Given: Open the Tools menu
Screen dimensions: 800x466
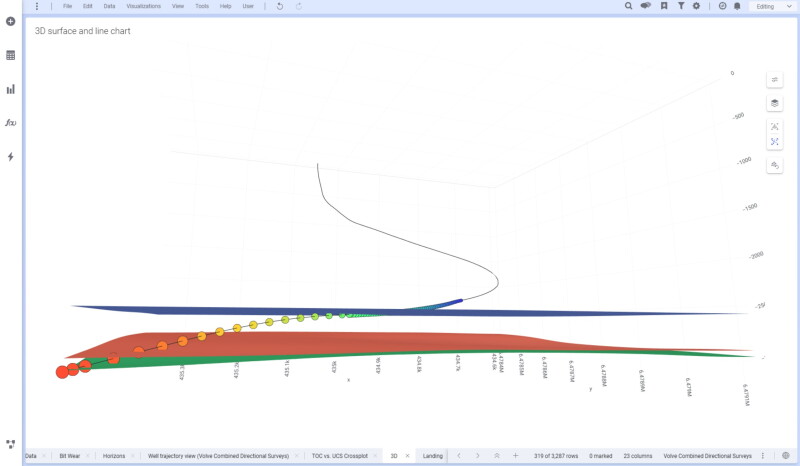Looking at the screenshot, I should [x=202, y=6].
